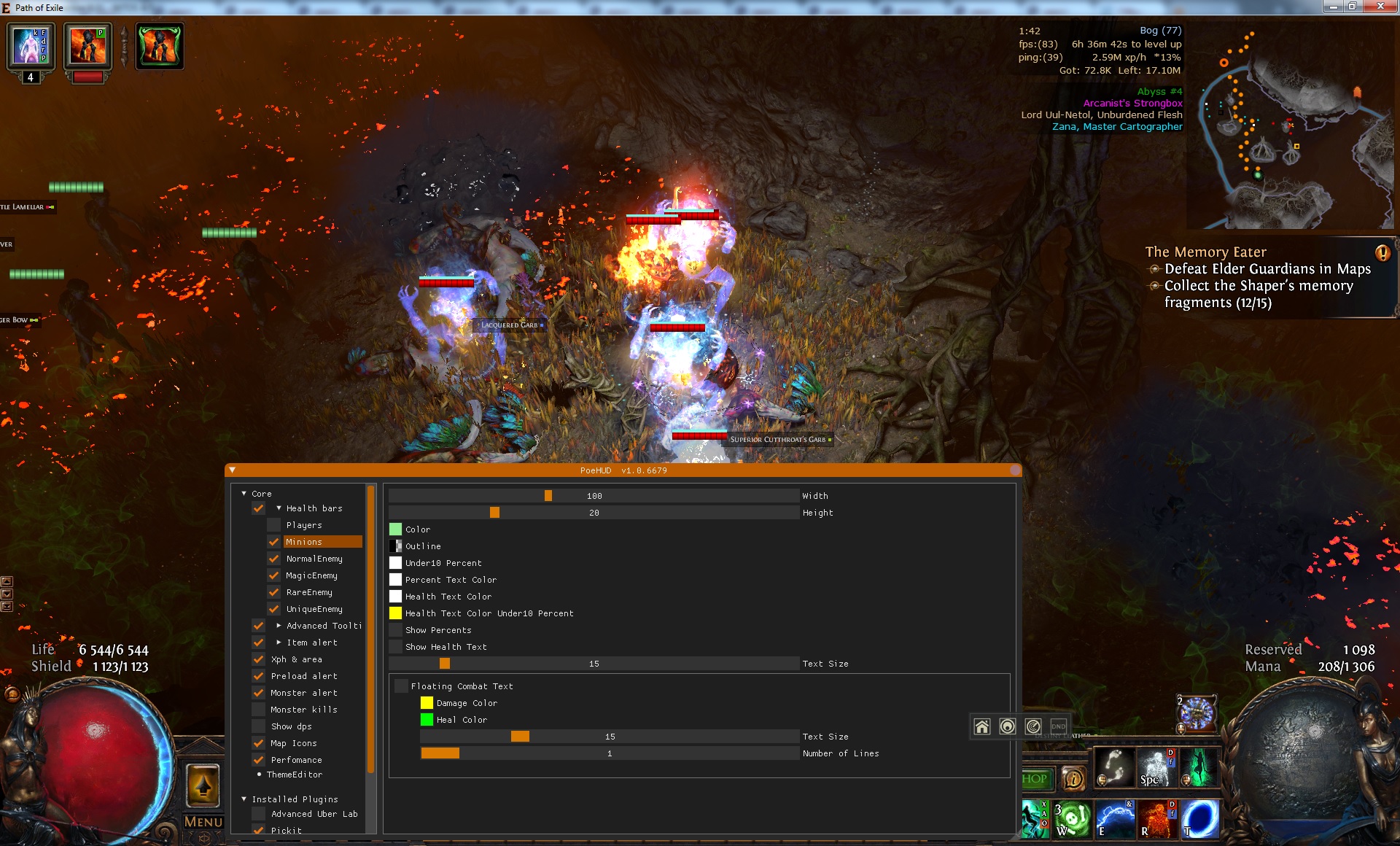Select the MagicEnemy entry in the tree
Image resolution: width=1400 pixels, height=846 pixels.
tap(311, 575)
